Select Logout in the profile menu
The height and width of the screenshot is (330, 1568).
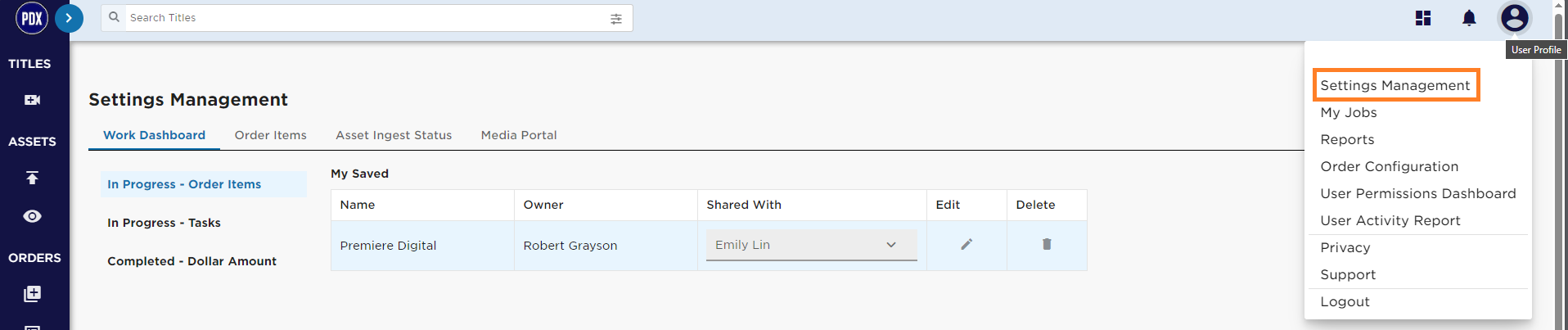1345,301
